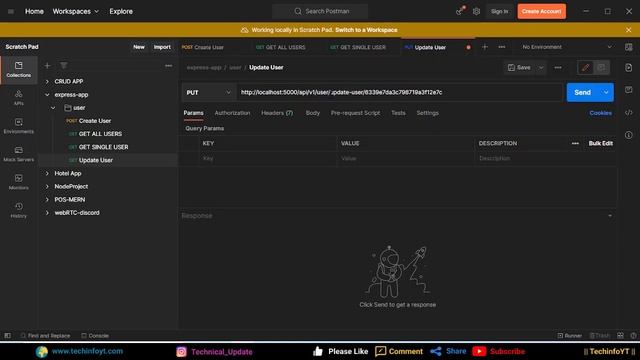Click the environment quick look icon

[x=629, y=47]
